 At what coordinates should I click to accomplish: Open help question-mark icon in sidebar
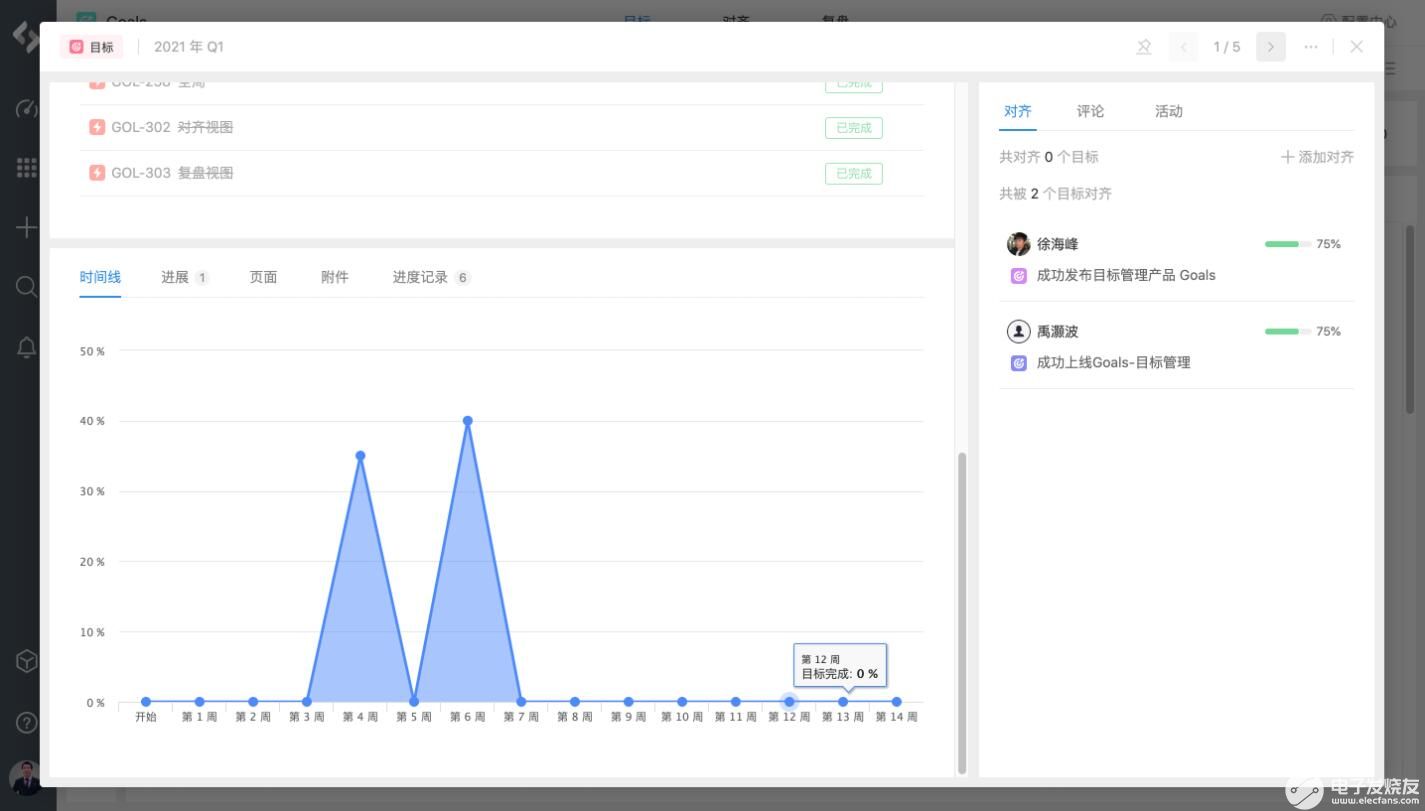point(27,722)
